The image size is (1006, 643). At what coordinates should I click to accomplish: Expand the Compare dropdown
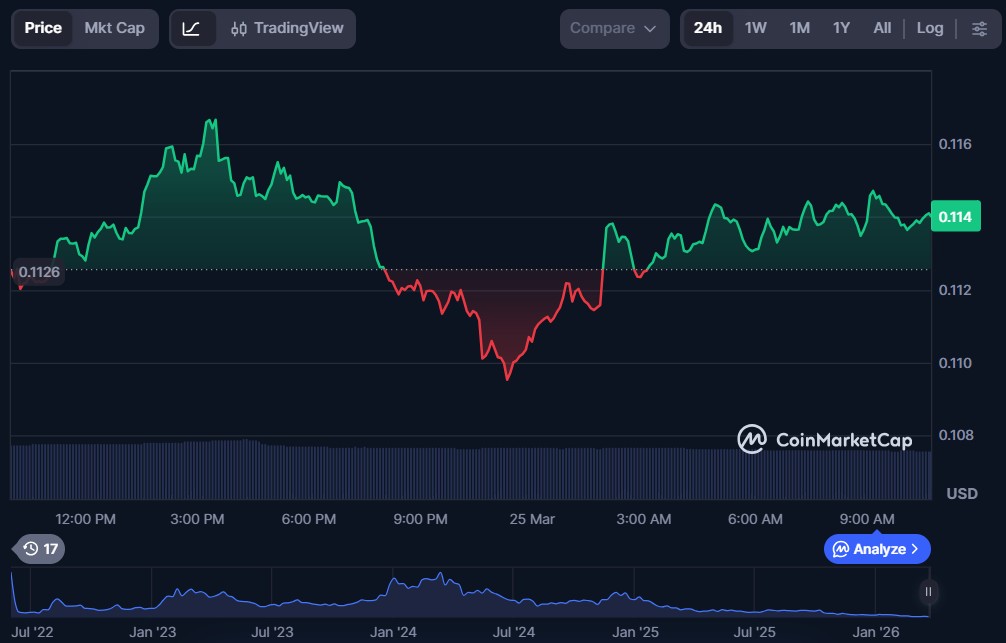tap(614, 29)
